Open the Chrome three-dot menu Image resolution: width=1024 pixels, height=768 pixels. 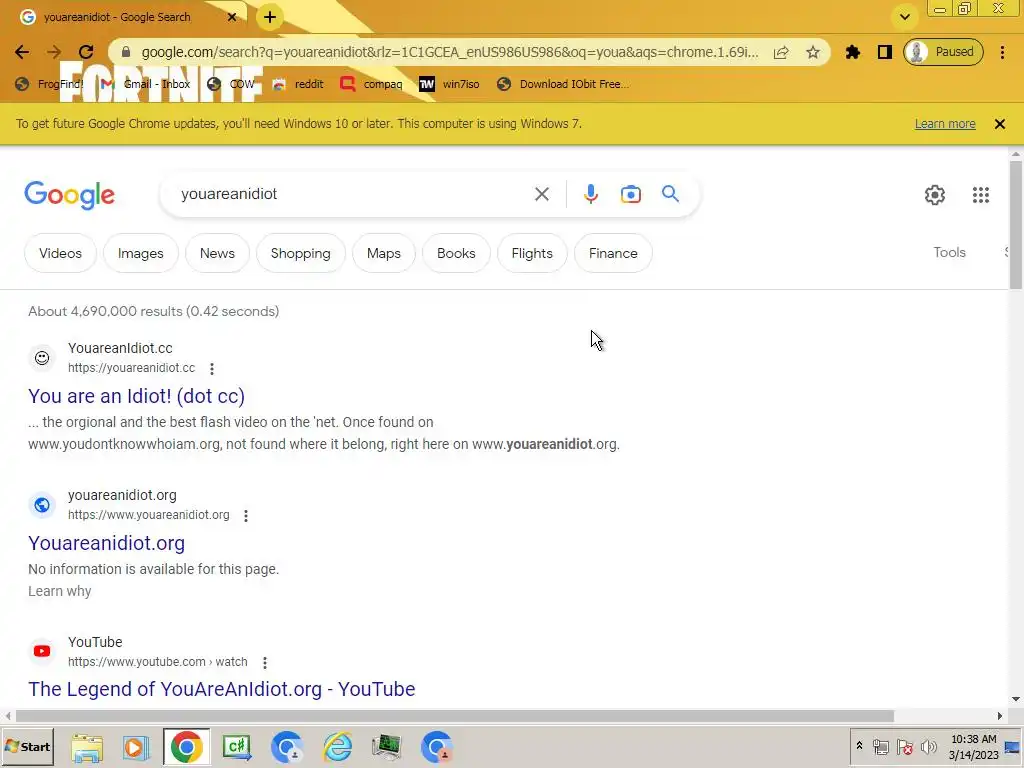(x=1002, y=52)
